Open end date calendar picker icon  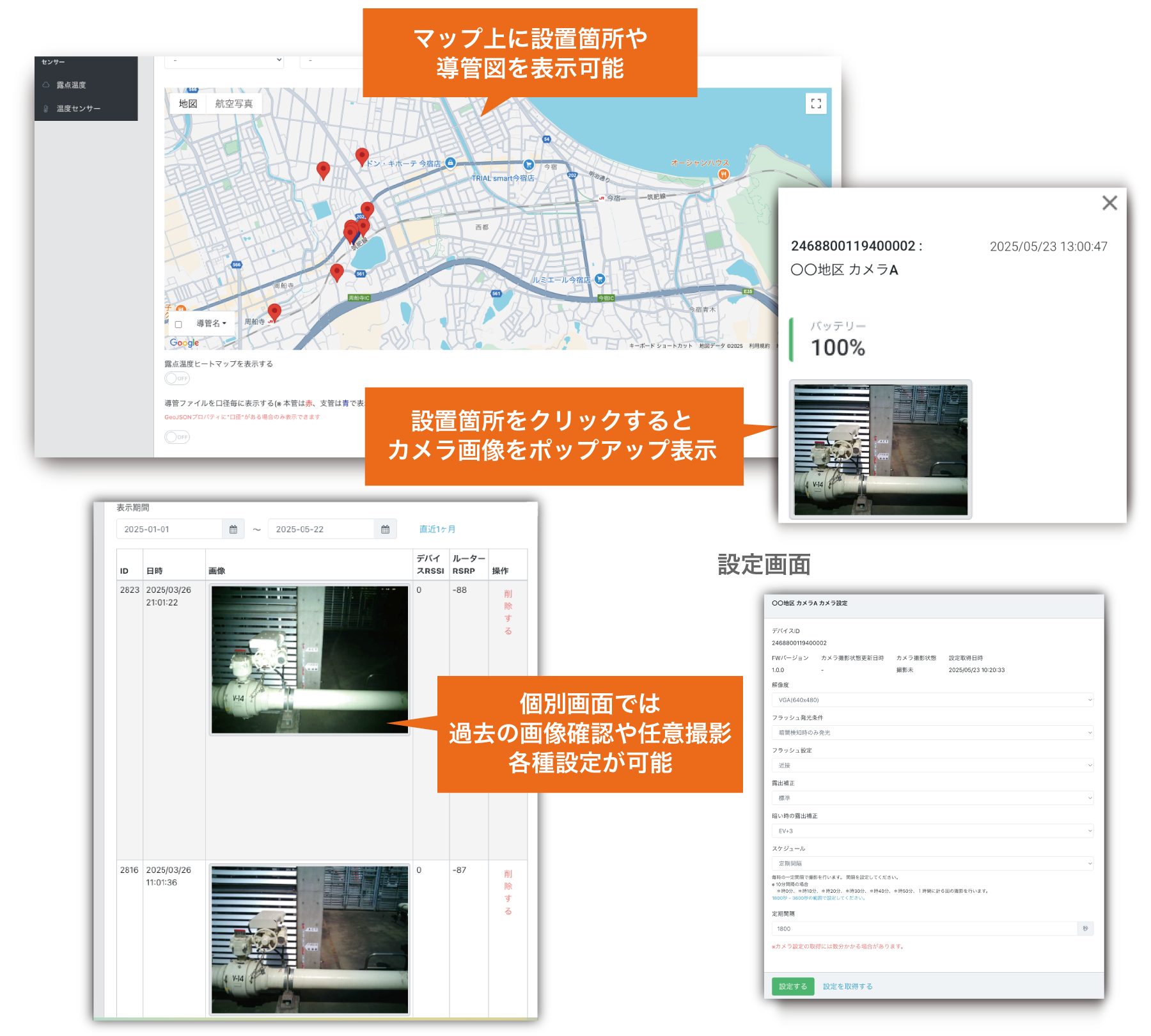click(385, 530)
